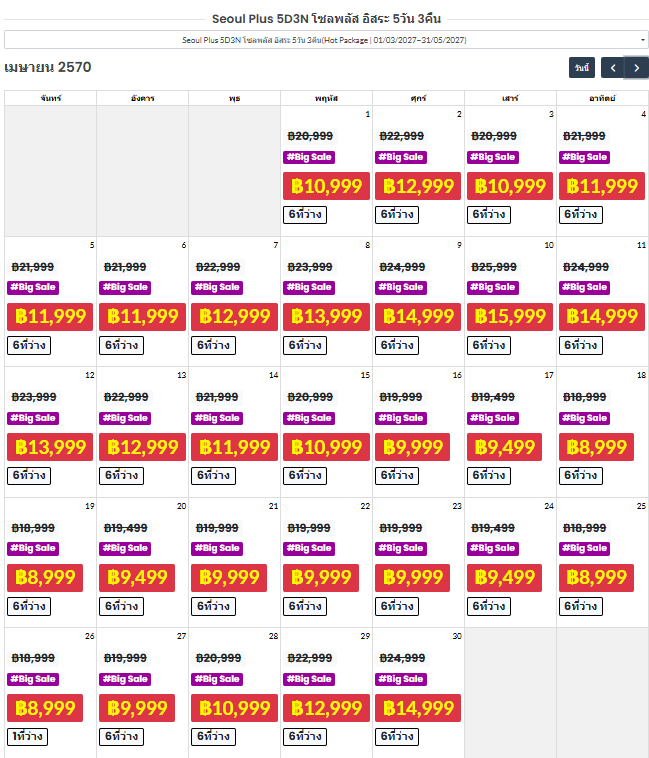
Task: Go to the previous month with left chevron
Action: pos(612,68)
